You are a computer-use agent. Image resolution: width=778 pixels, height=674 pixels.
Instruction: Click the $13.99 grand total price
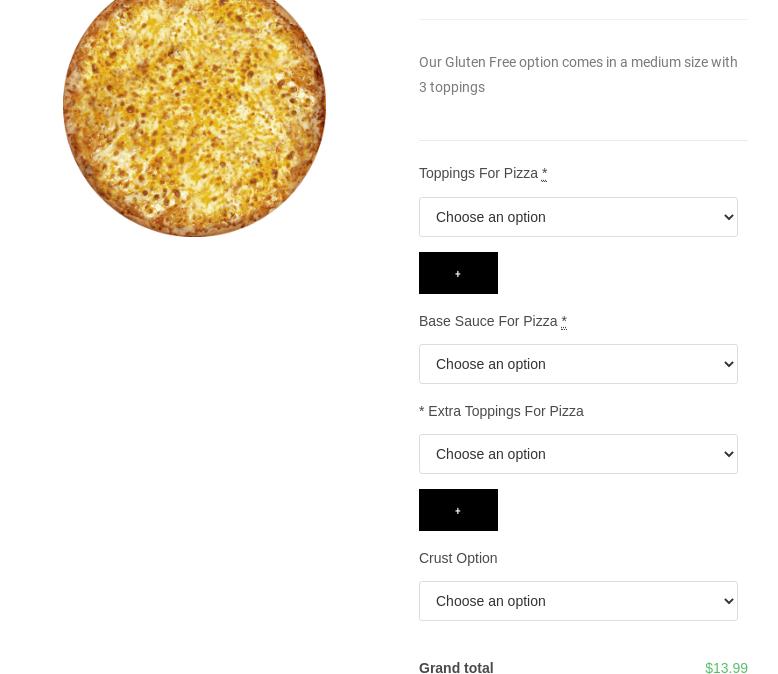click(726, 667)
